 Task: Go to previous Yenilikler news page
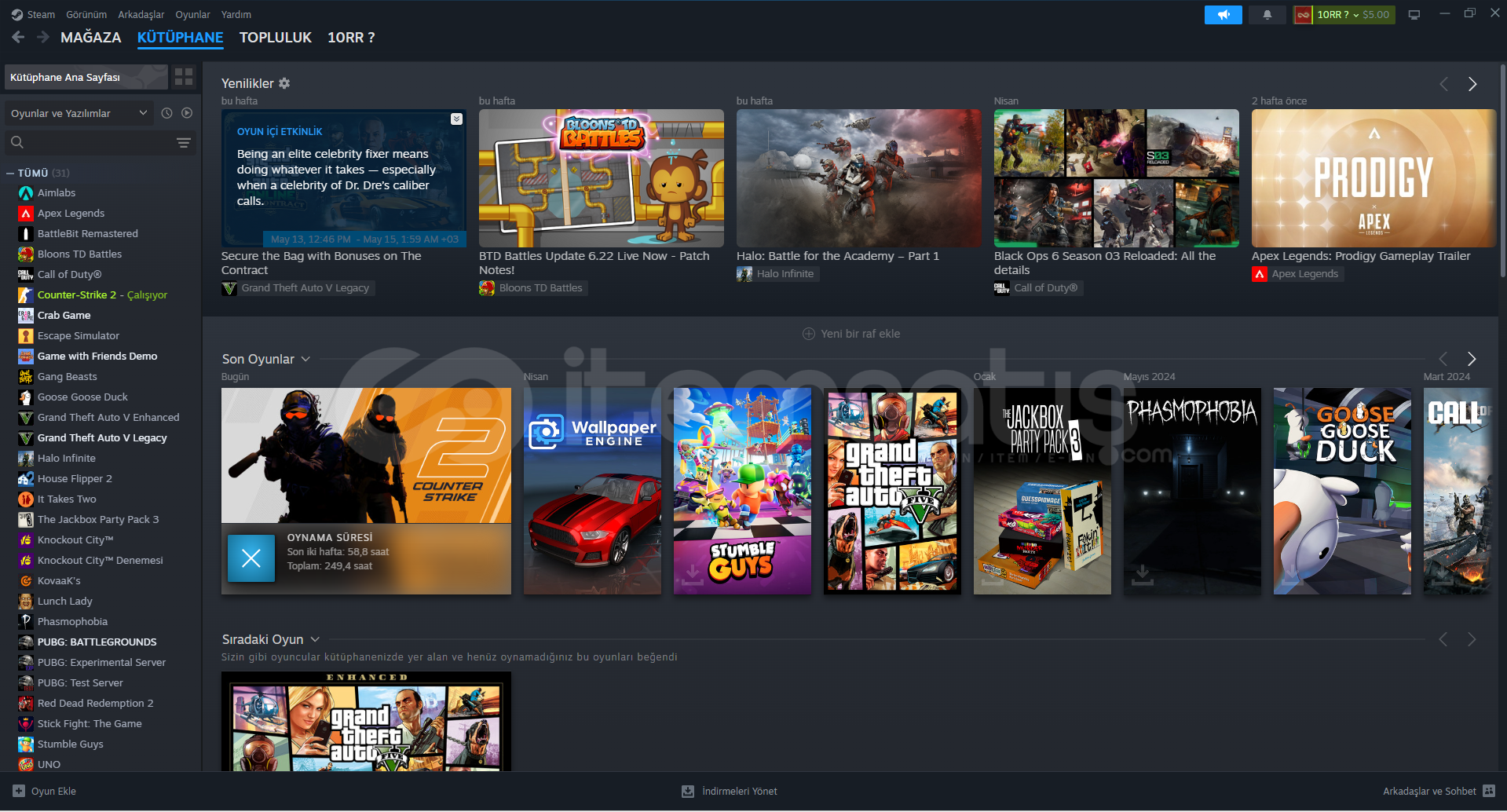click(1443, 84)
